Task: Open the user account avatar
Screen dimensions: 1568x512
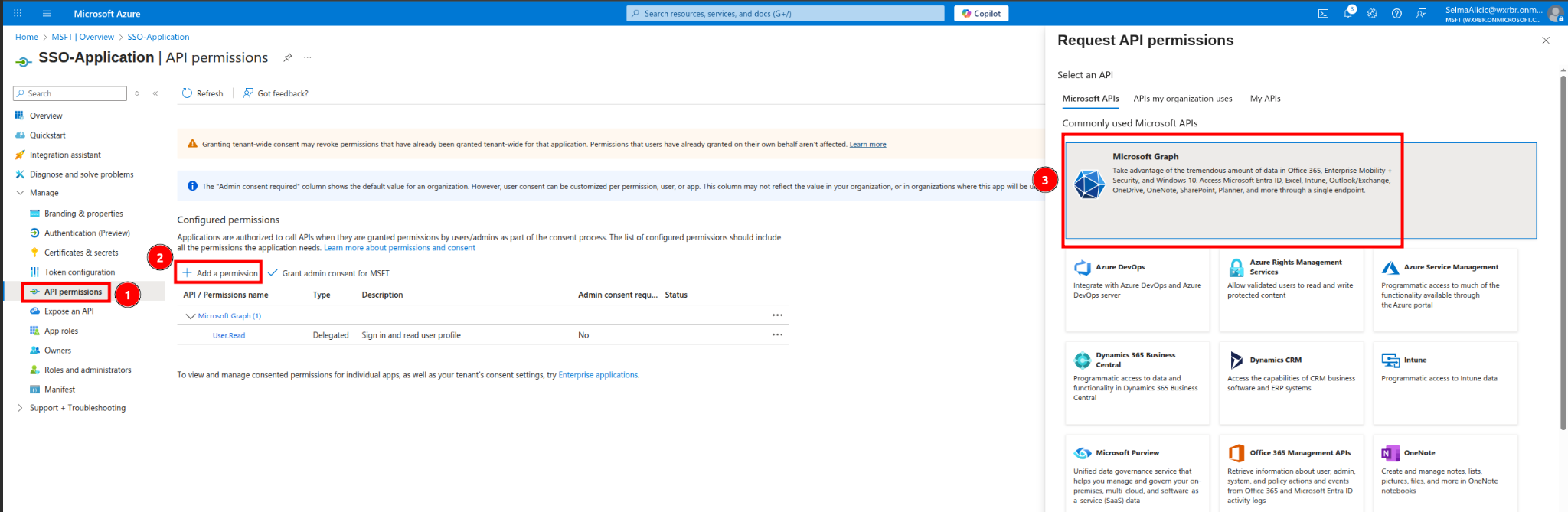Action: (1554, 13)
